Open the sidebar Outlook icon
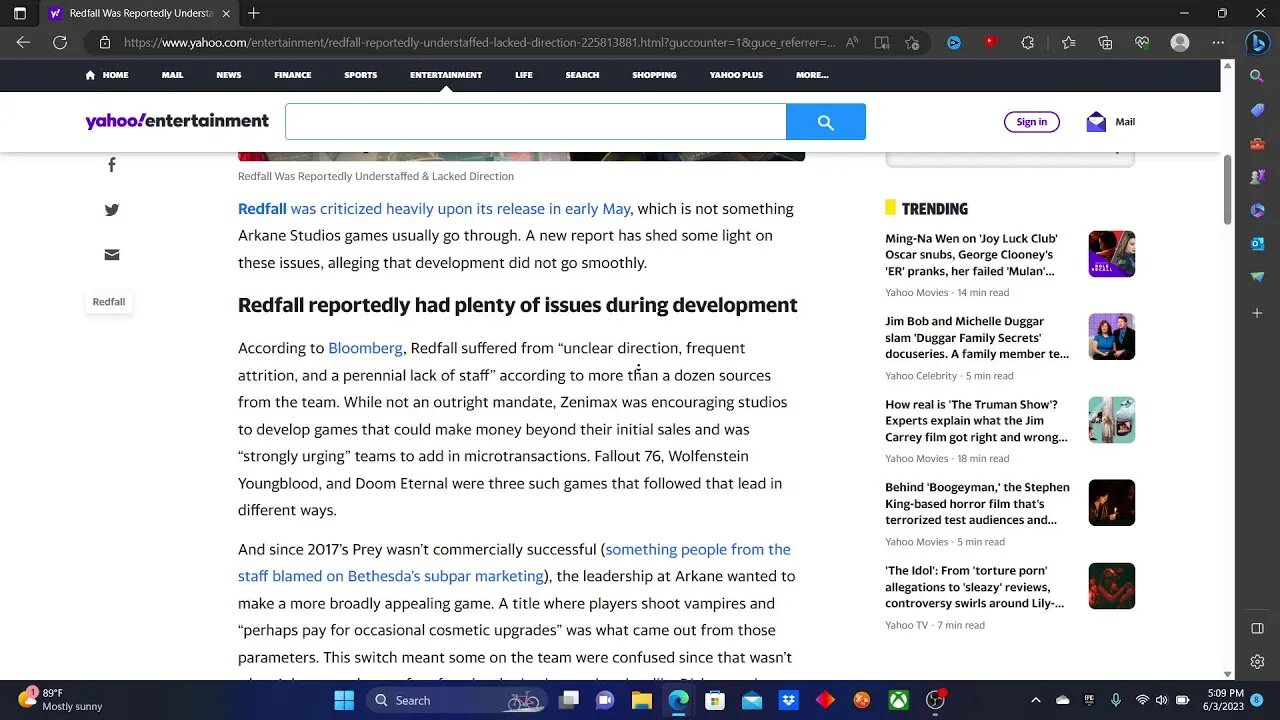This screenshot has height=720, width=1280. pos(1257,244)
